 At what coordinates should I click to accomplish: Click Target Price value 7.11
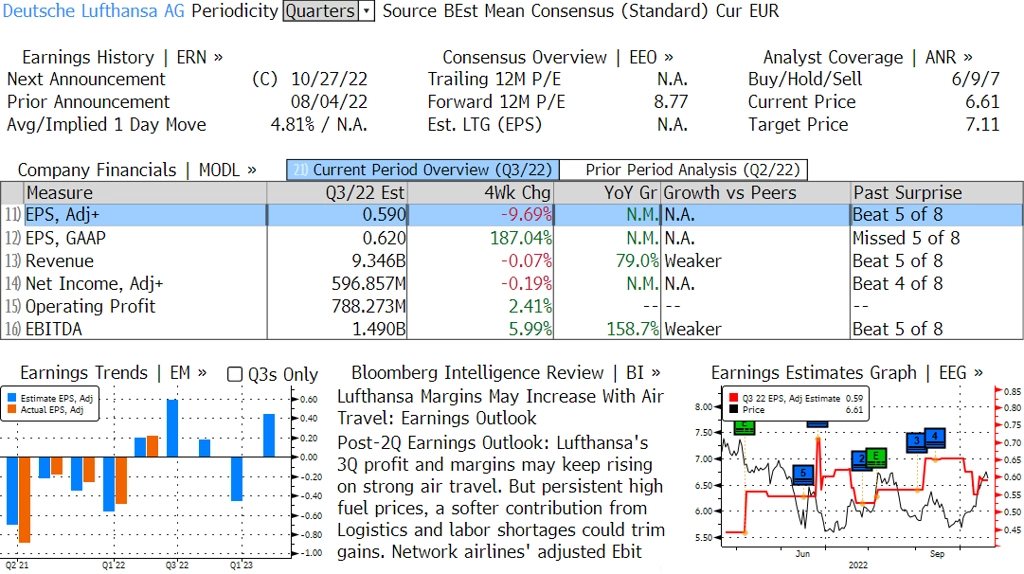coord(983,125)
